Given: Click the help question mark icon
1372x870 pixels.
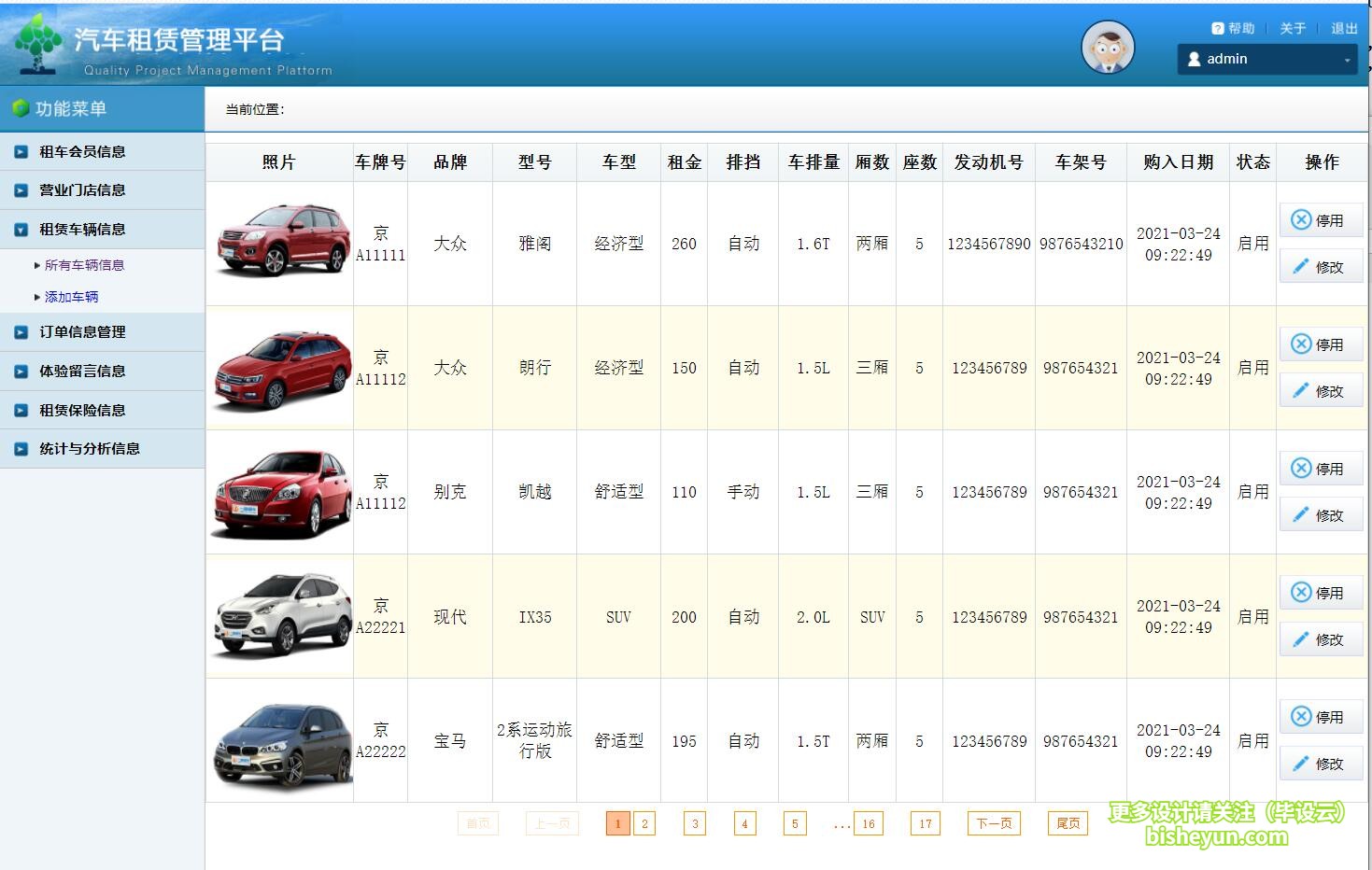Looking at the screenshot, I should pos(1217,29).
